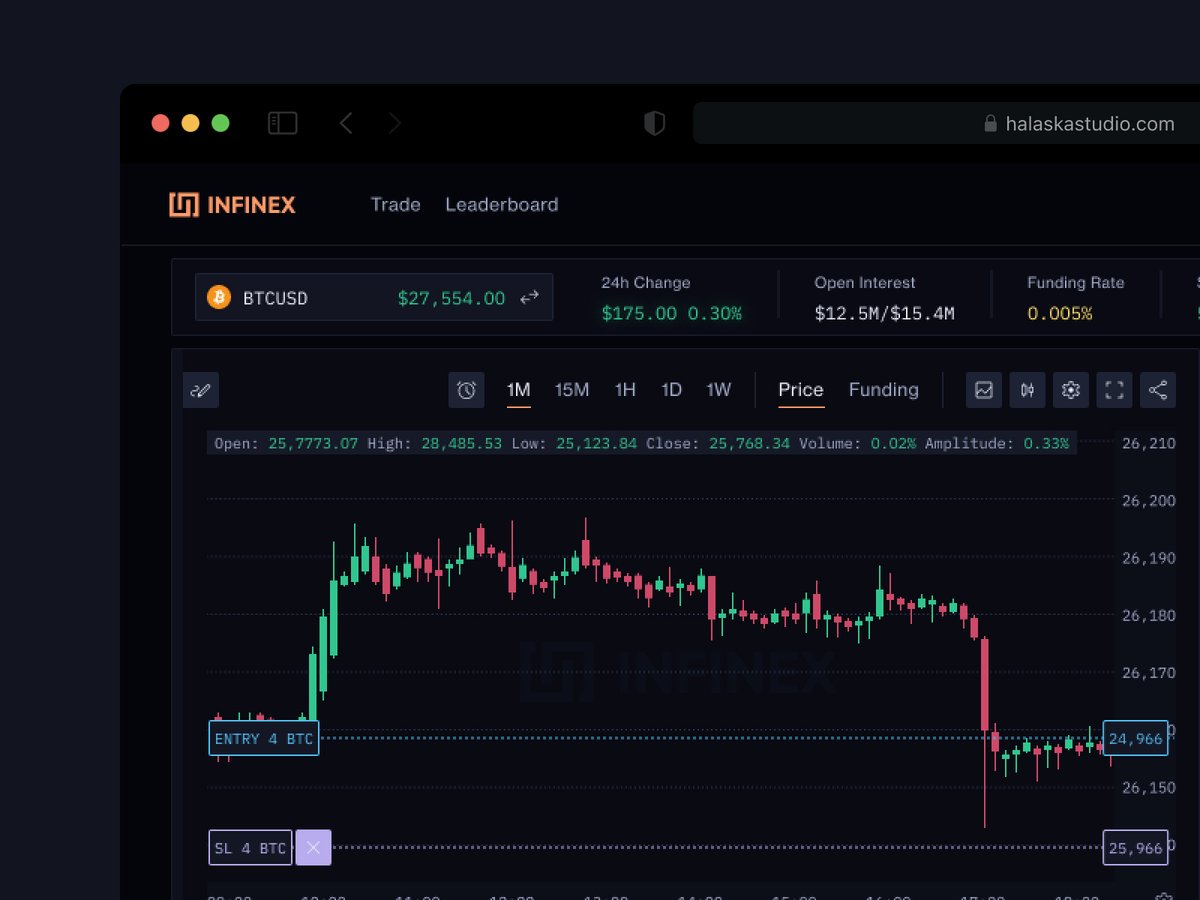Click the share chart icon
This screenshot has width=1200, height=900.
[x=1158, y=390]
